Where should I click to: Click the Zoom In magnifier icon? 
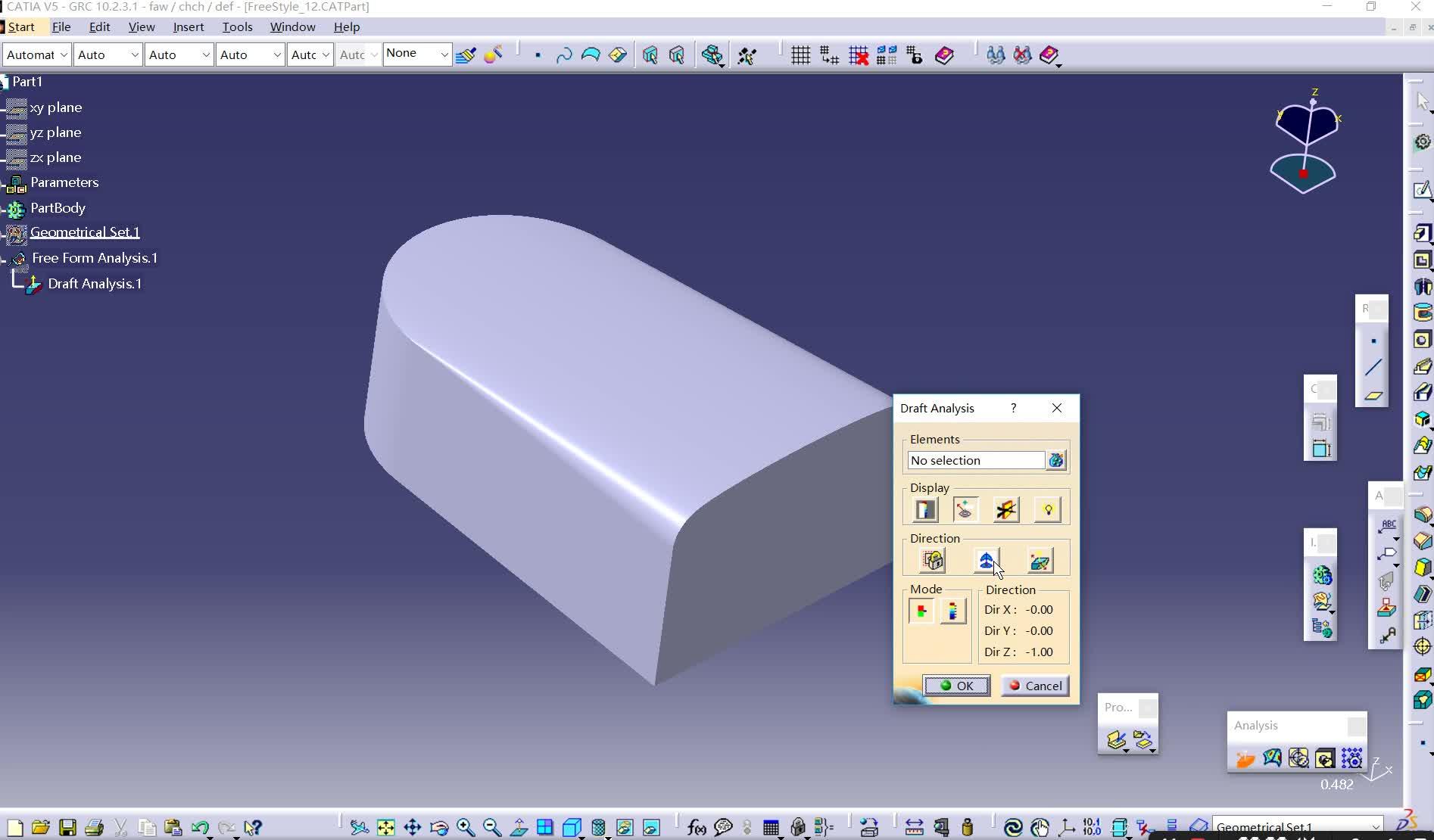pos(466,827)
